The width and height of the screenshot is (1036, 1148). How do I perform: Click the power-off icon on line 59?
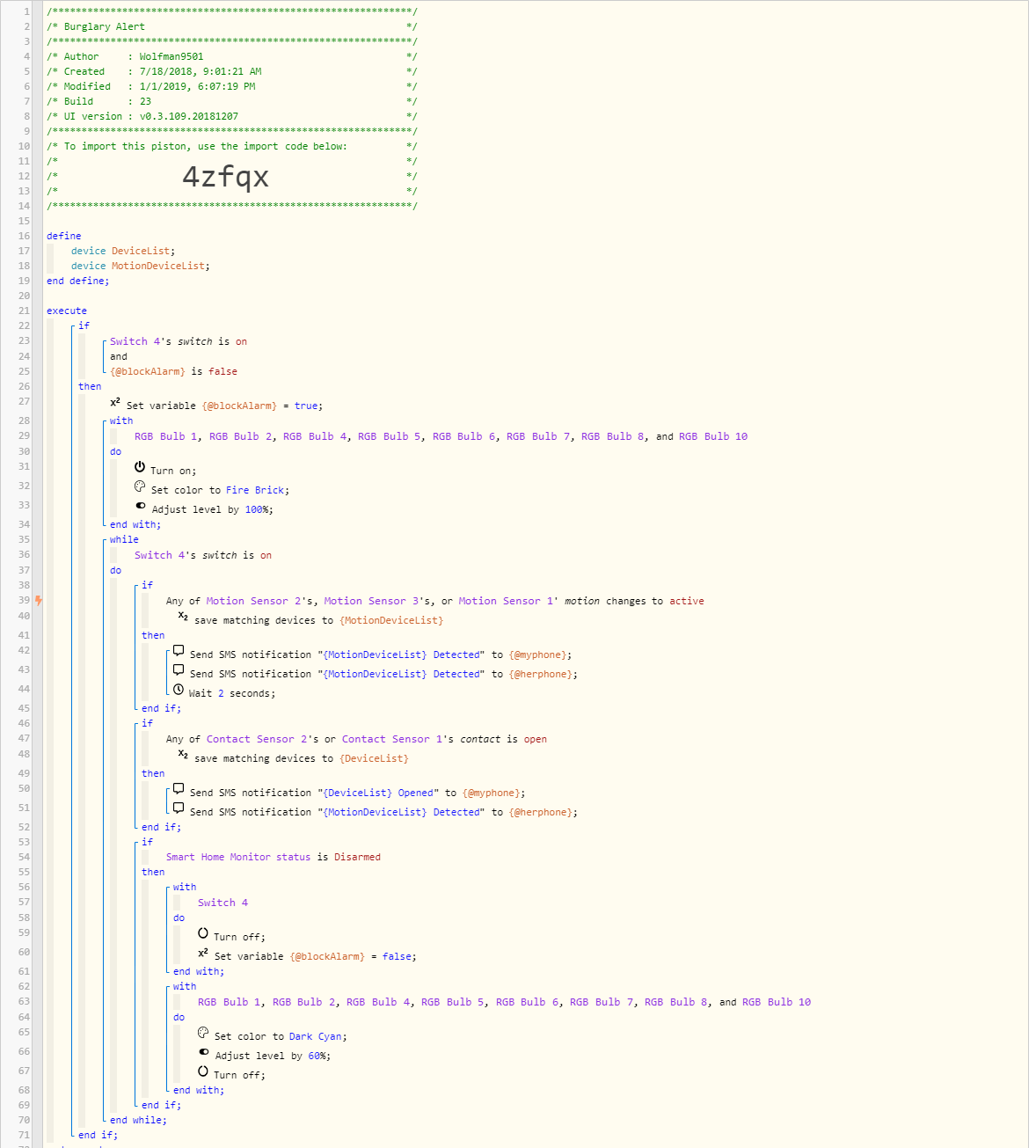(x=203, y=933)
